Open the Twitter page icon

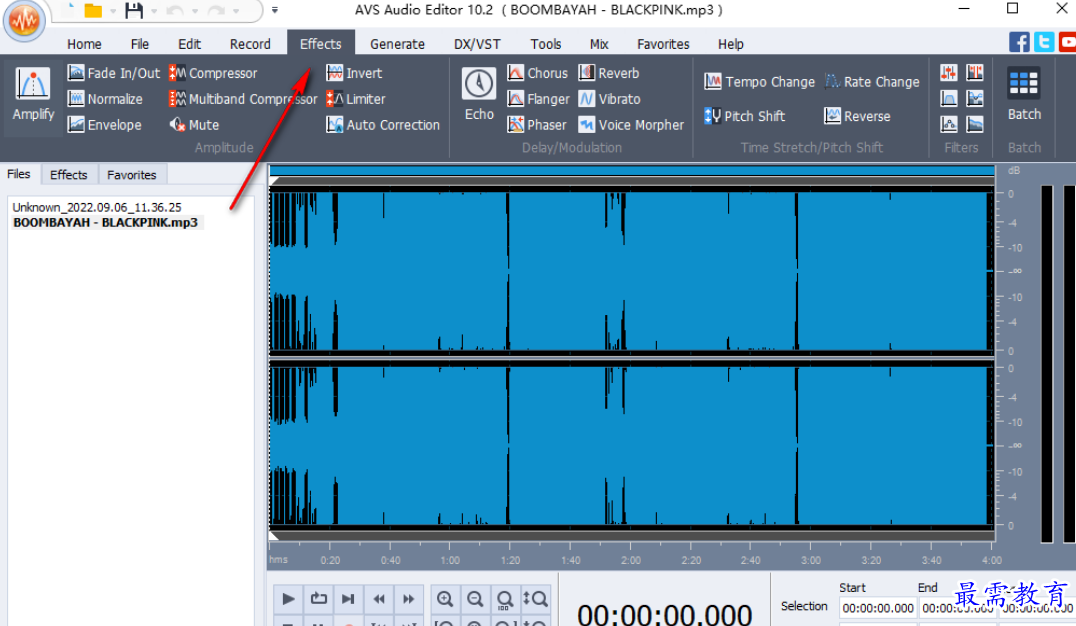[x=1044, y=43]
